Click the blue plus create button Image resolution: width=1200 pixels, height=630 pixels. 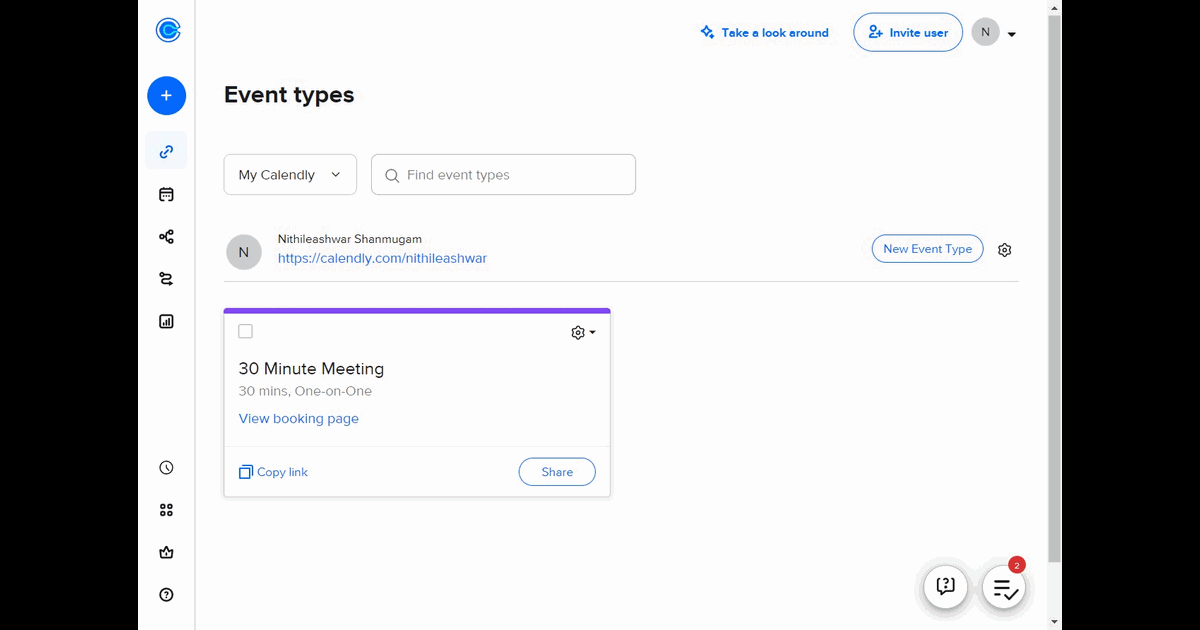tap(166, 96)
